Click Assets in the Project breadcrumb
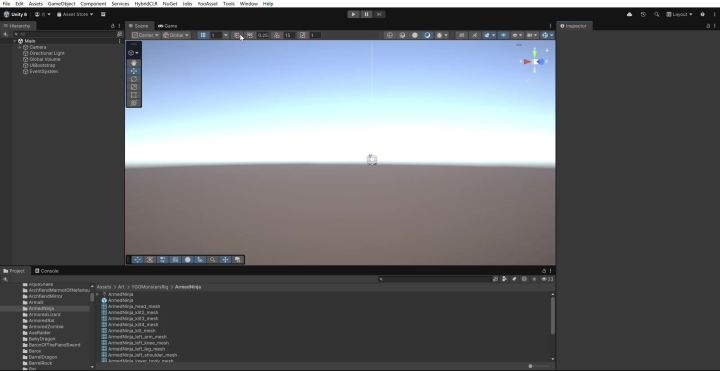The width and height of the screenshot is (720, 371). tap(104, 287)
